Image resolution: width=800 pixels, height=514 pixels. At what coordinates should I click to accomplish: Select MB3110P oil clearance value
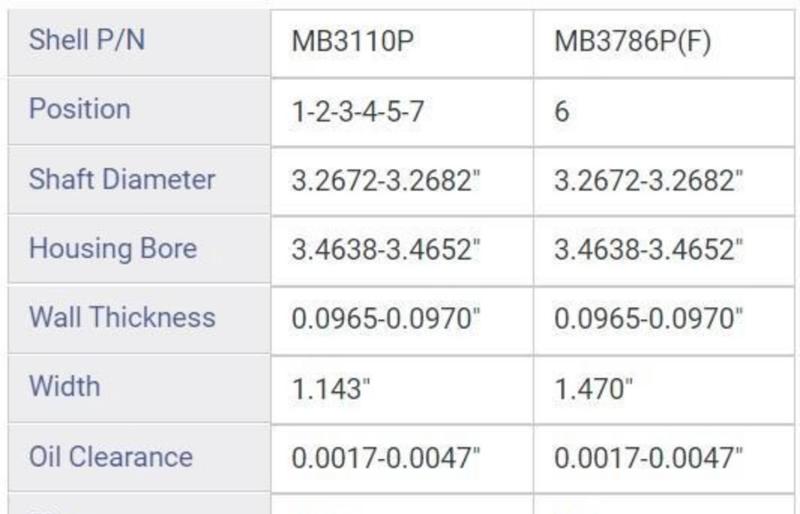tap(386, 458)
